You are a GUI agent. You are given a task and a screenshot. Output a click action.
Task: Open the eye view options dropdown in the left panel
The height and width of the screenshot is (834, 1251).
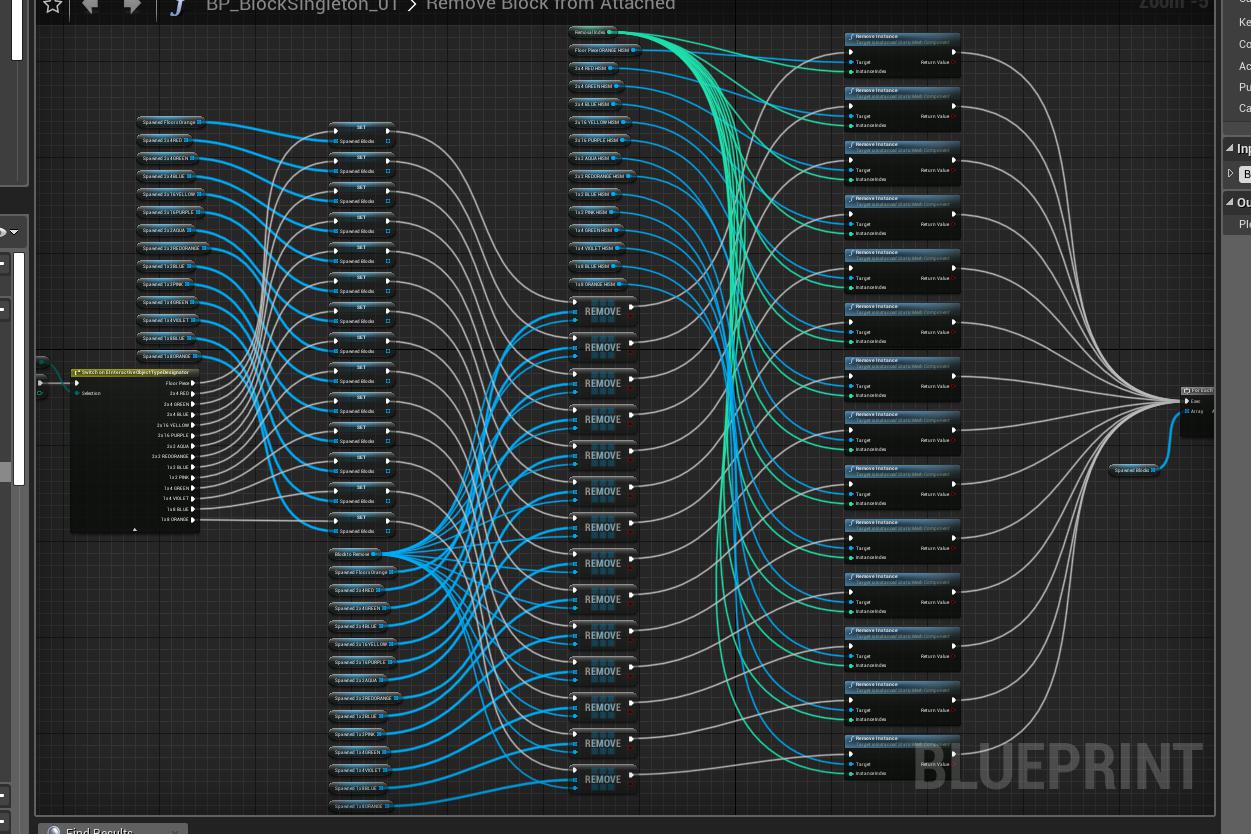pos(8,232)
